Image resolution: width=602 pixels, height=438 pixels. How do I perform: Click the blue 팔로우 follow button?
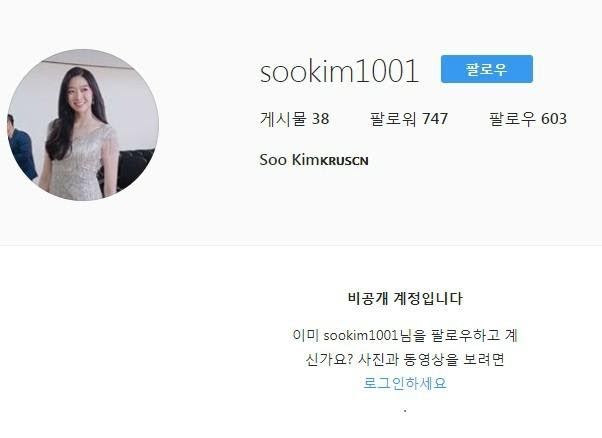[486, 69]
